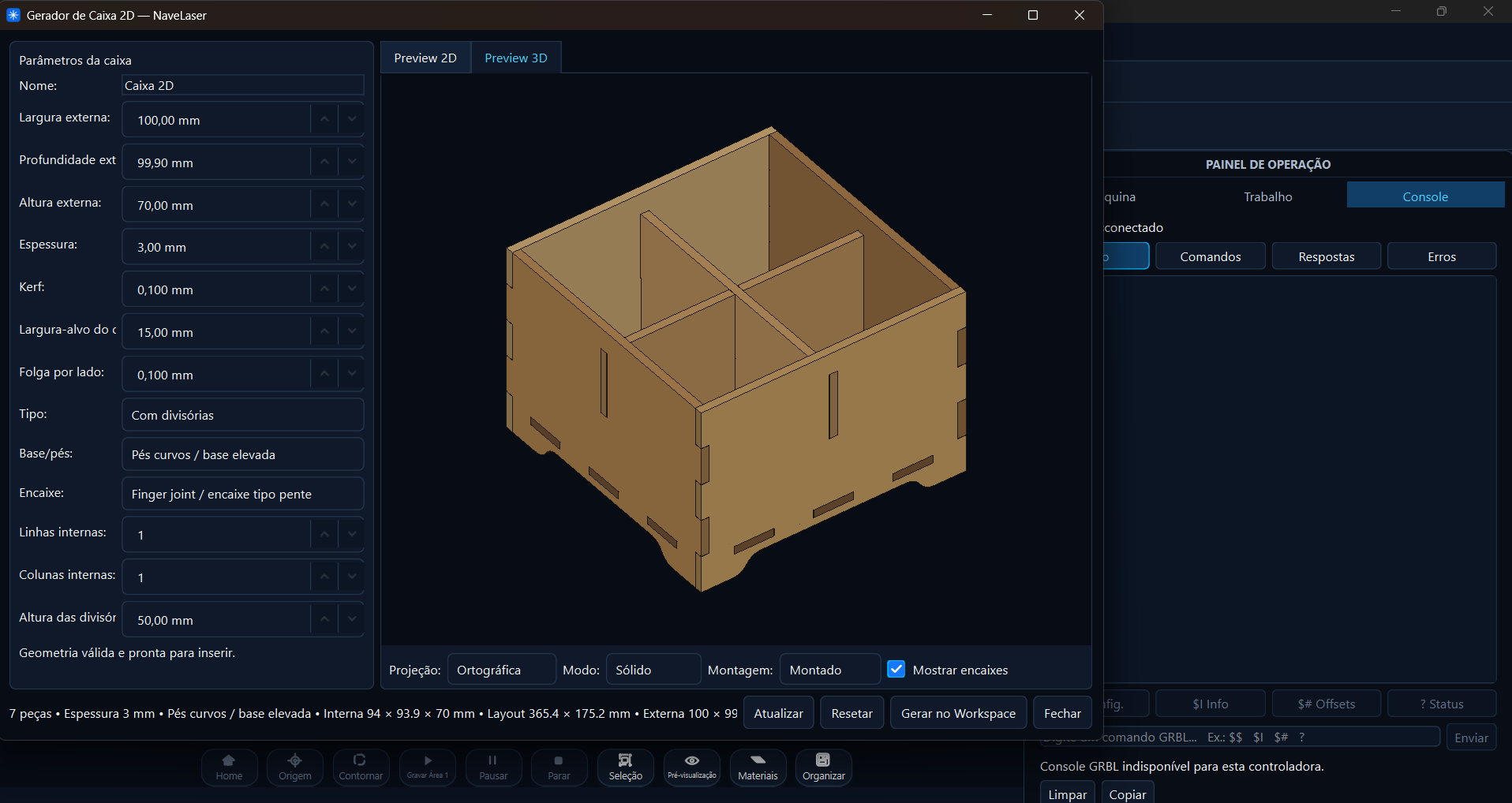Select the Trabalho tab in operation panel
The image size is (1512, 803).
click(x=1268, y=196)
